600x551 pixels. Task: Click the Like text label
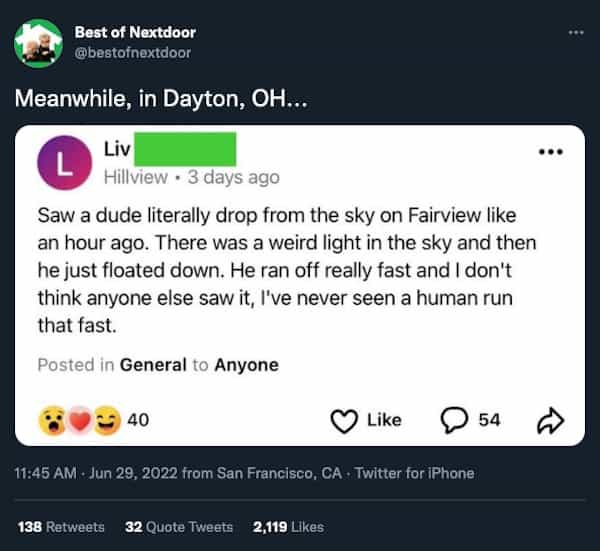coord(384,421)
